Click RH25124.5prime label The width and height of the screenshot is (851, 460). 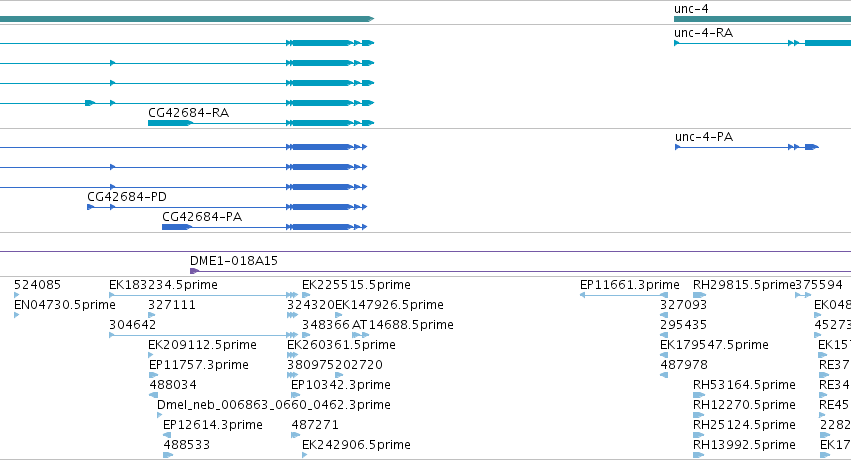click(x=744, y=425)
